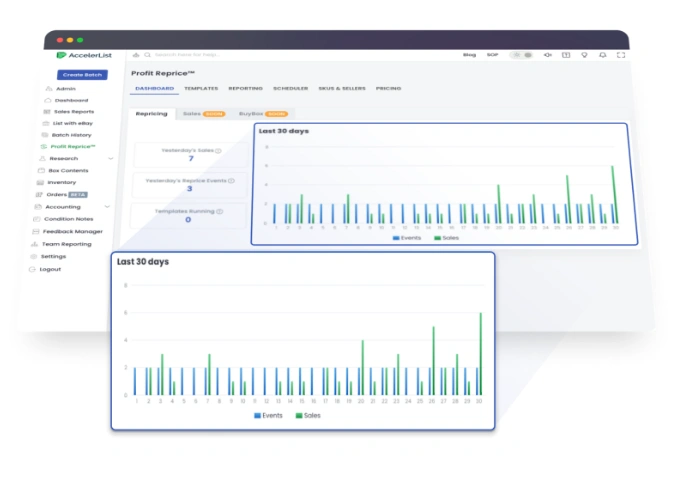The width and height of the screenshot is (677, 480).
Task: Switch to the Dashboard tab
Action: (155, 88)
